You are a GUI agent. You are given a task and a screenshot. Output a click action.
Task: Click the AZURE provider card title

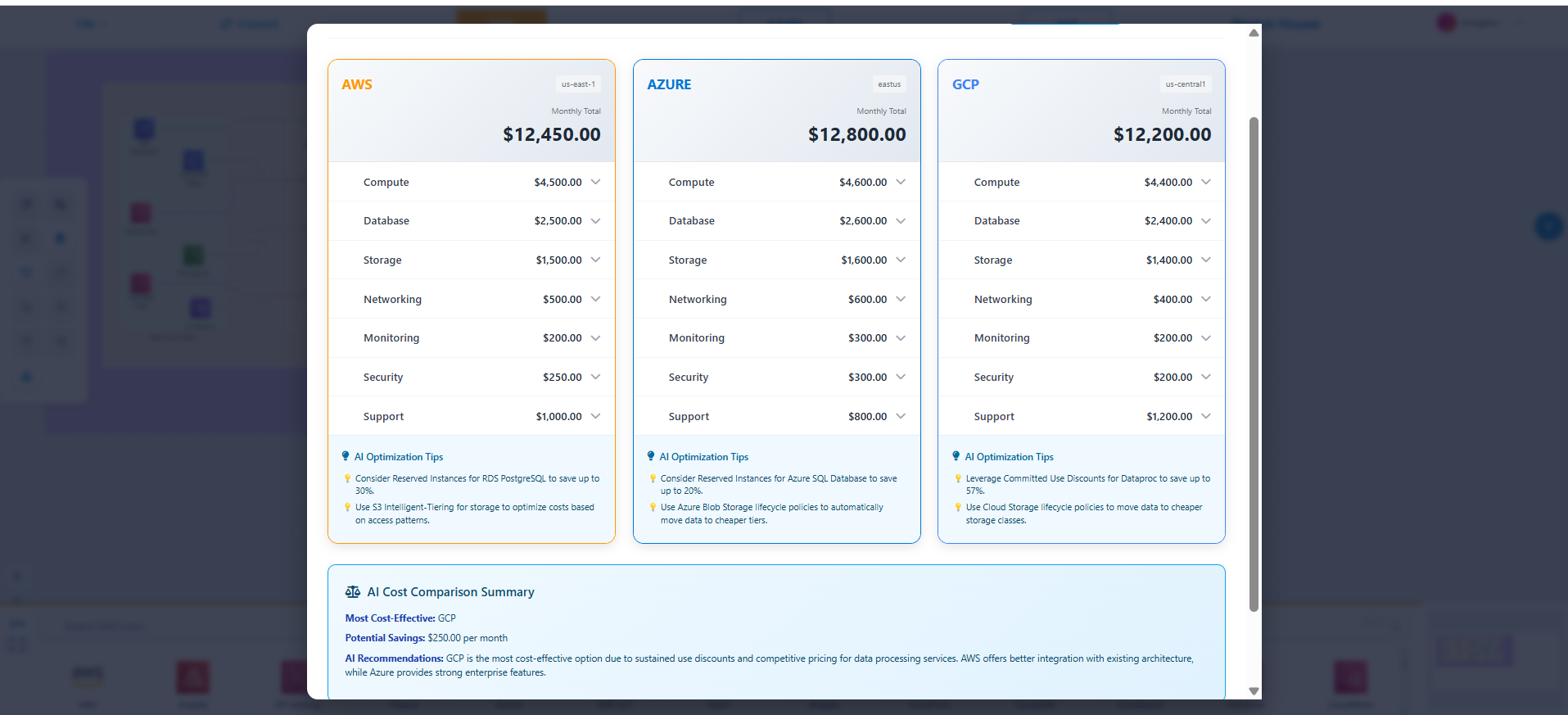point(669,84)
